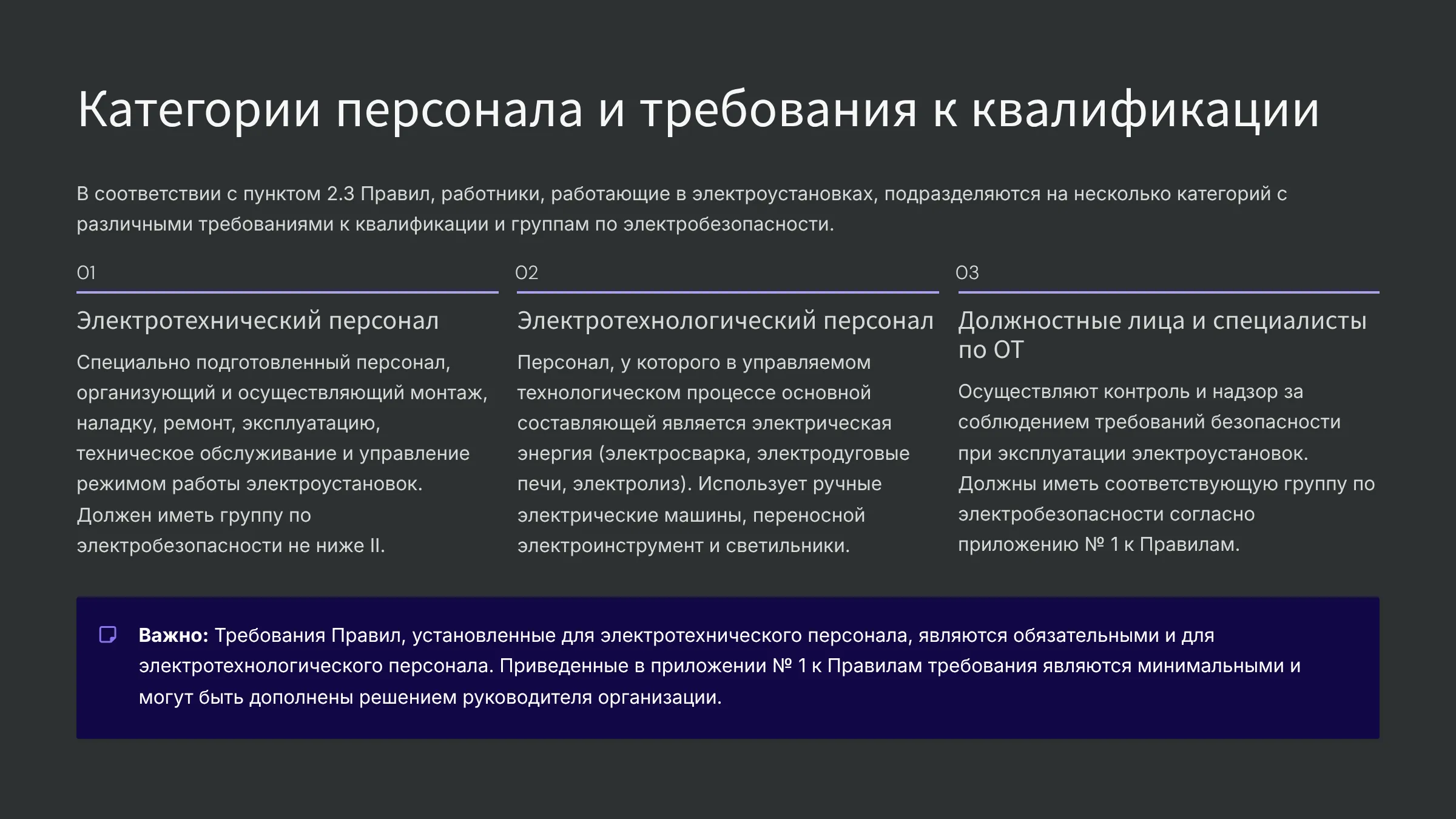Click the callout text about Требования Правил
The image size is (1456, 819).
pos(719,666)
